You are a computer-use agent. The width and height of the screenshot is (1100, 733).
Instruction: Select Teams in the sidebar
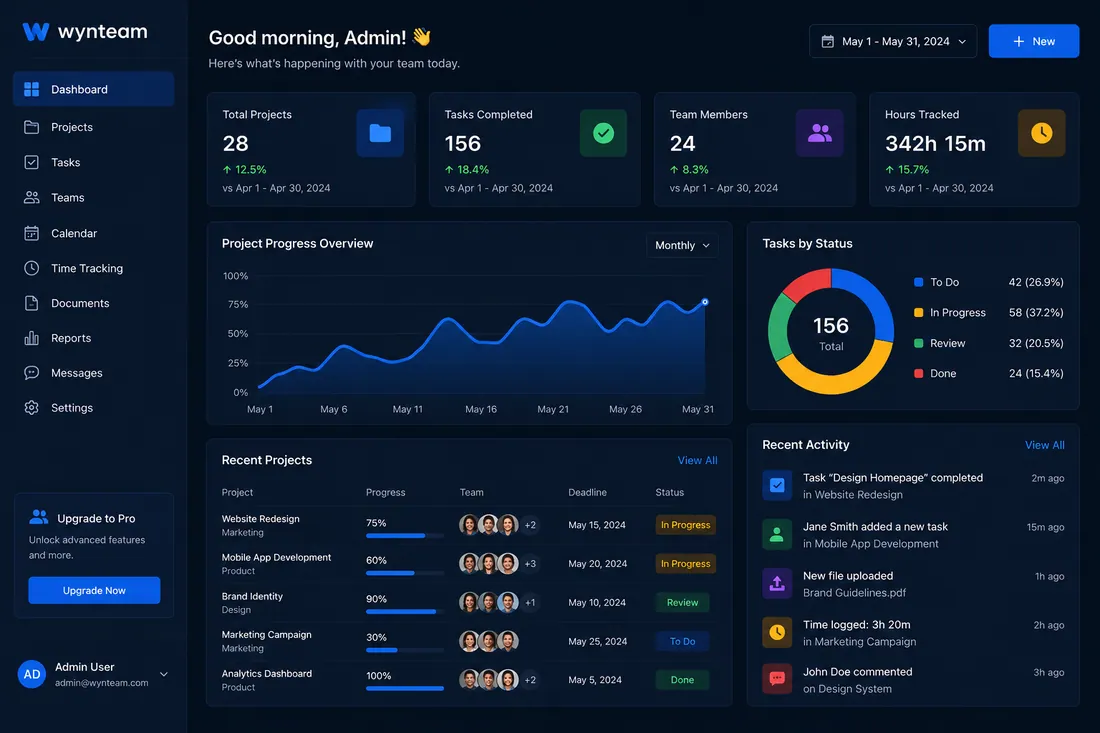[93, 197]
